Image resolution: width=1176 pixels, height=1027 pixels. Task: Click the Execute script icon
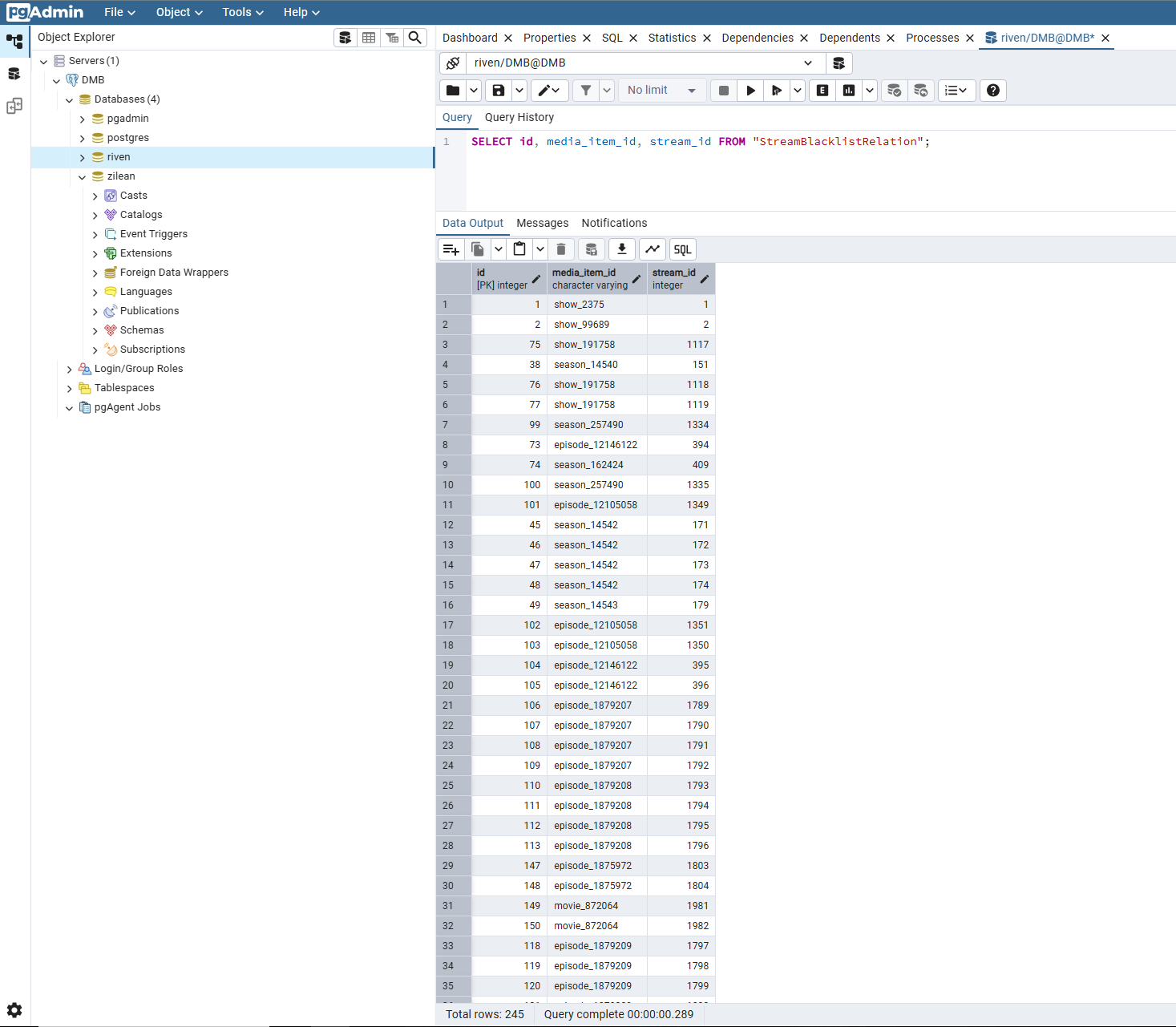tap(777, 91)
